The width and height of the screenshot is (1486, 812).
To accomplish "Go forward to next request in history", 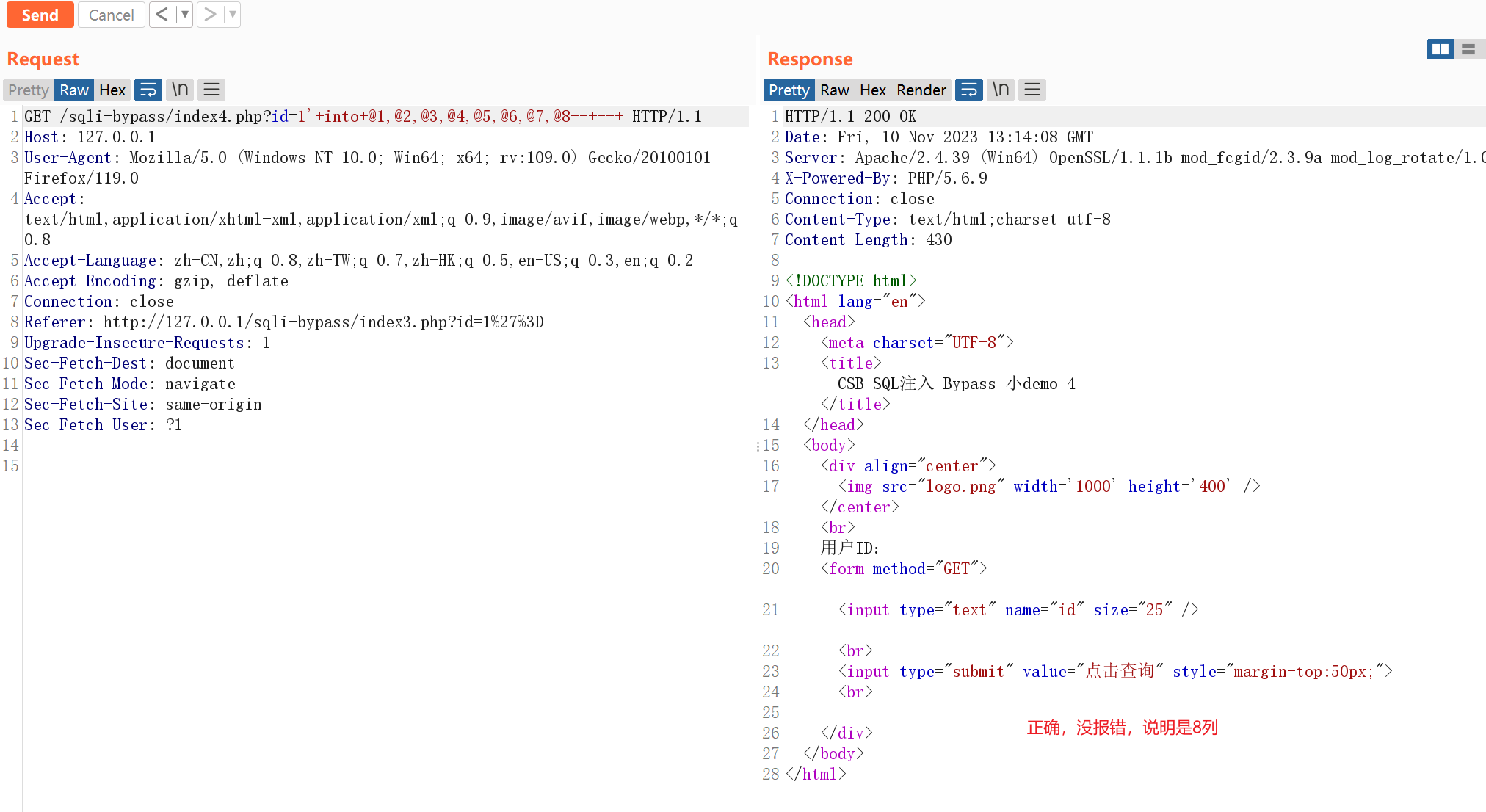I will 210,15.
